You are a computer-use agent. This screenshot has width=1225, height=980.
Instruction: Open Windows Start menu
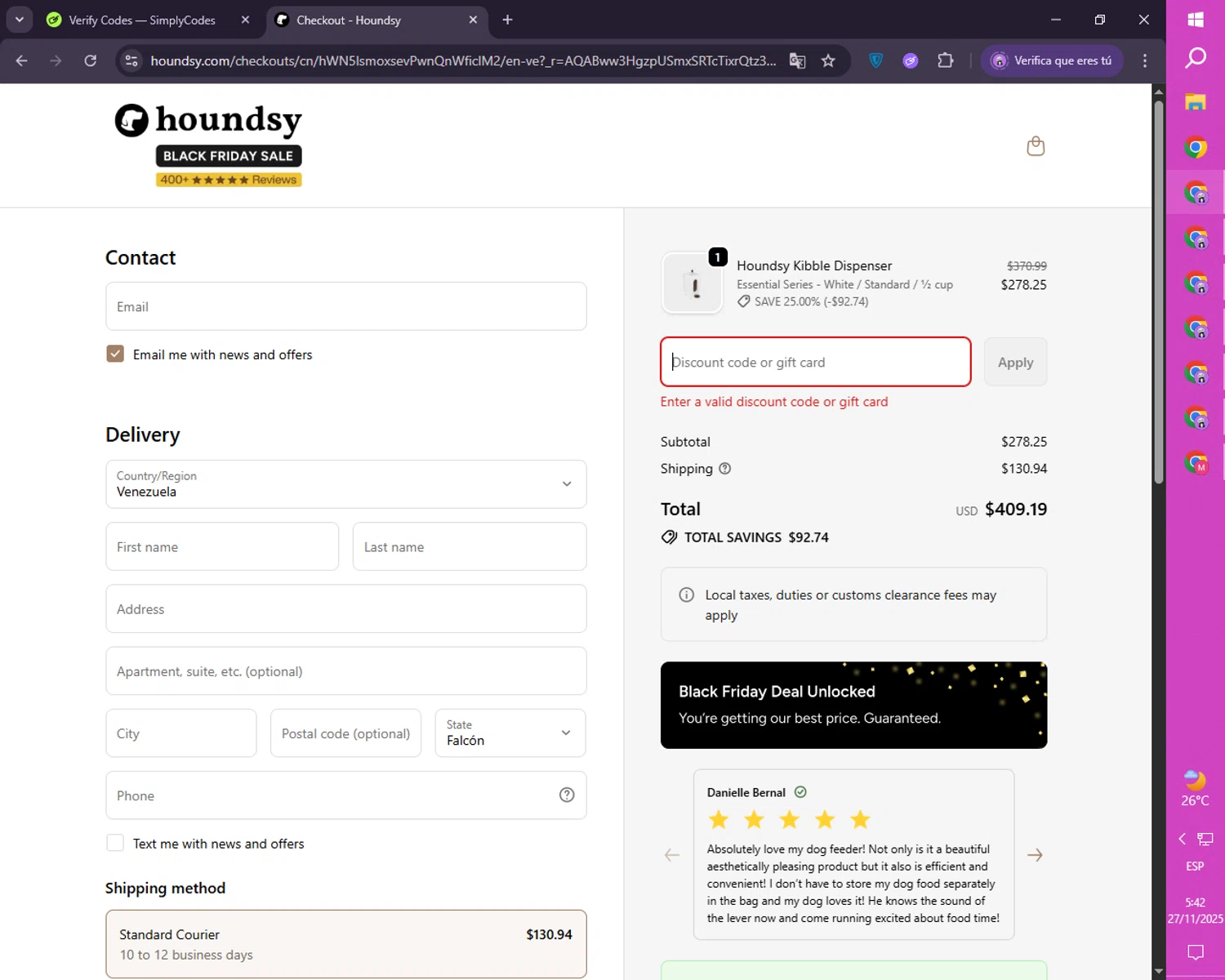coord(1196,20)
